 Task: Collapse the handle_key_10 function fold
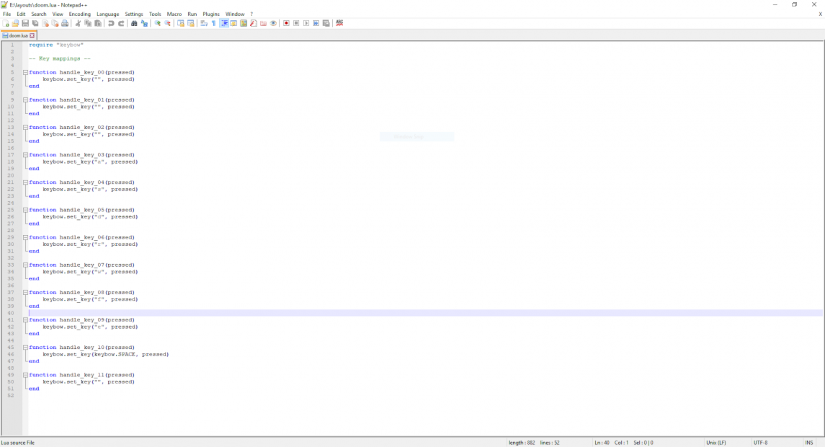pos(25,348)
